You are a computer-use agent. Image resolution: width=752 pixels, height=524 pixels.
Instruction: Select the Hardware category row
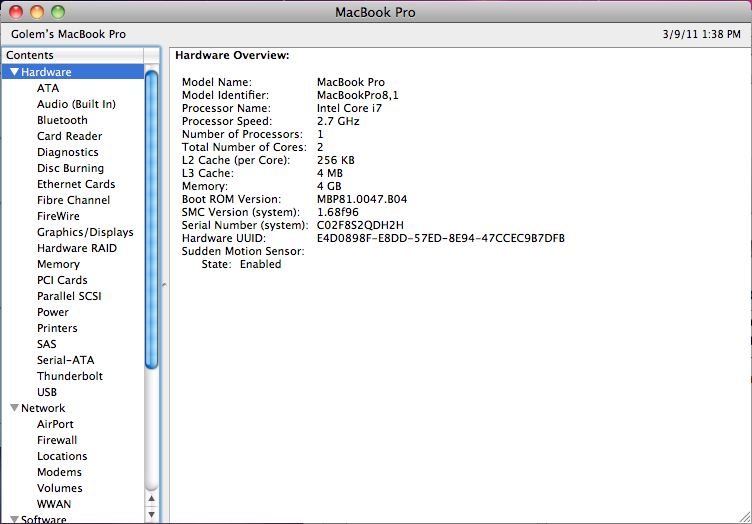point(73,72)
